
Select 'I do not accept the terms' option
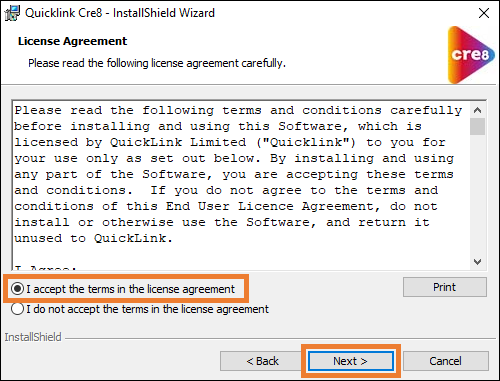(x=17, y=309)
